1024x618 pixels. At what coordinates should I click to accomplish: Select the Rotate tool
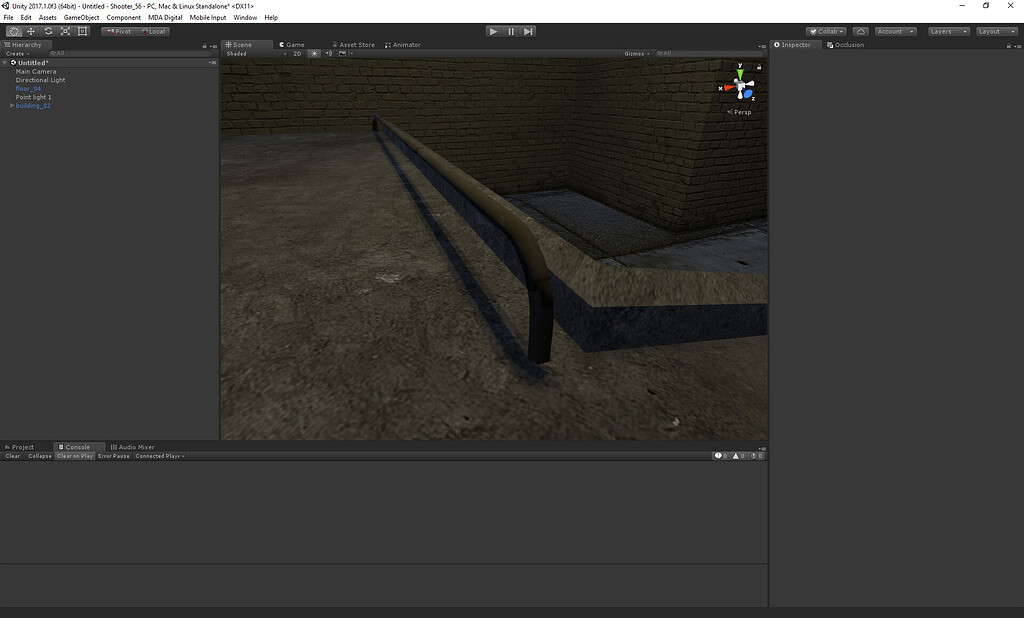pos(48,31)
